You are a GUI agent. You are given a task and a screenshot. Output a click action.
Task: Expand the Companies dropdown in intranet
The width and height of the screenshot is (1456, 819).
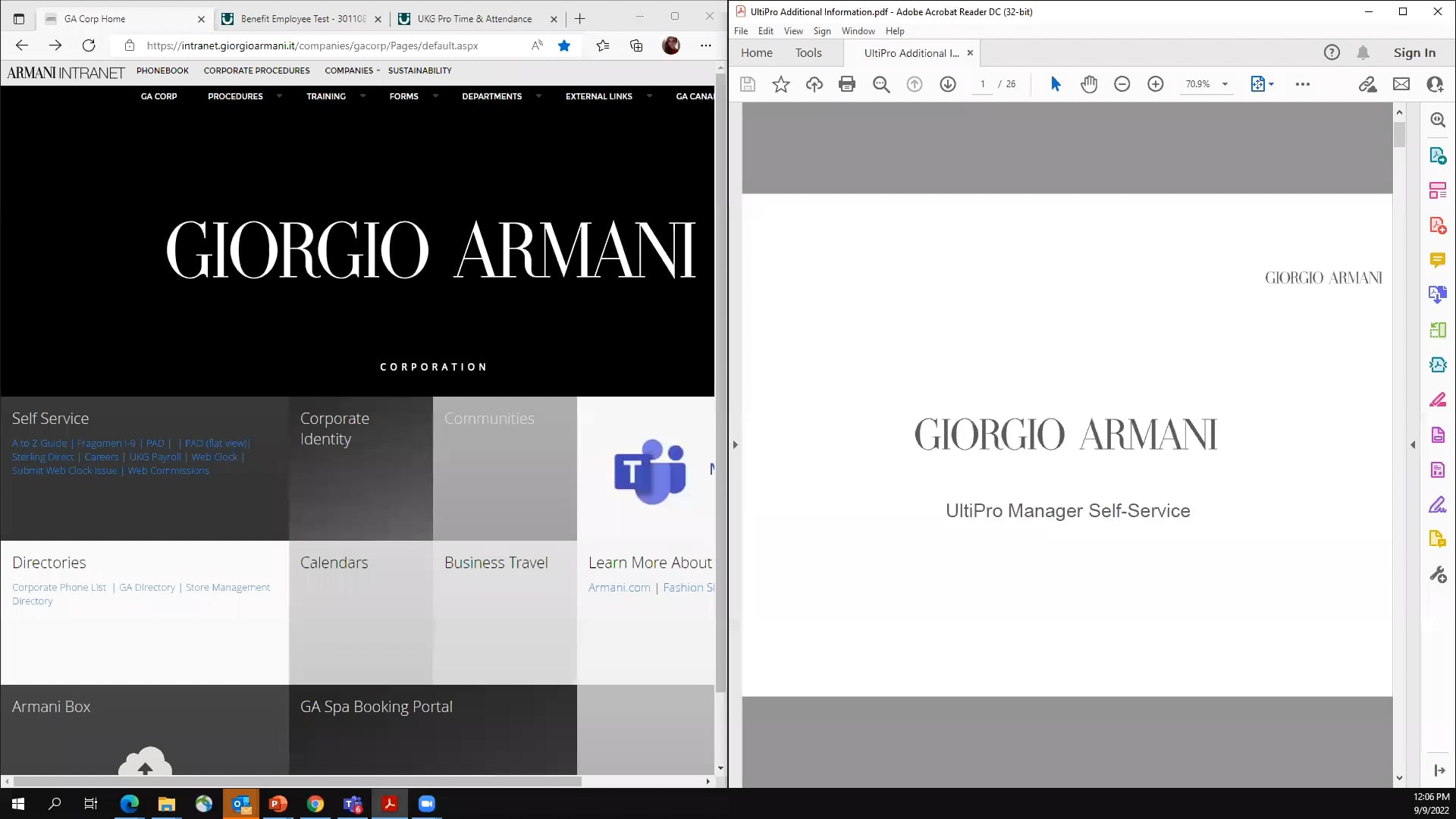point(352,71)
